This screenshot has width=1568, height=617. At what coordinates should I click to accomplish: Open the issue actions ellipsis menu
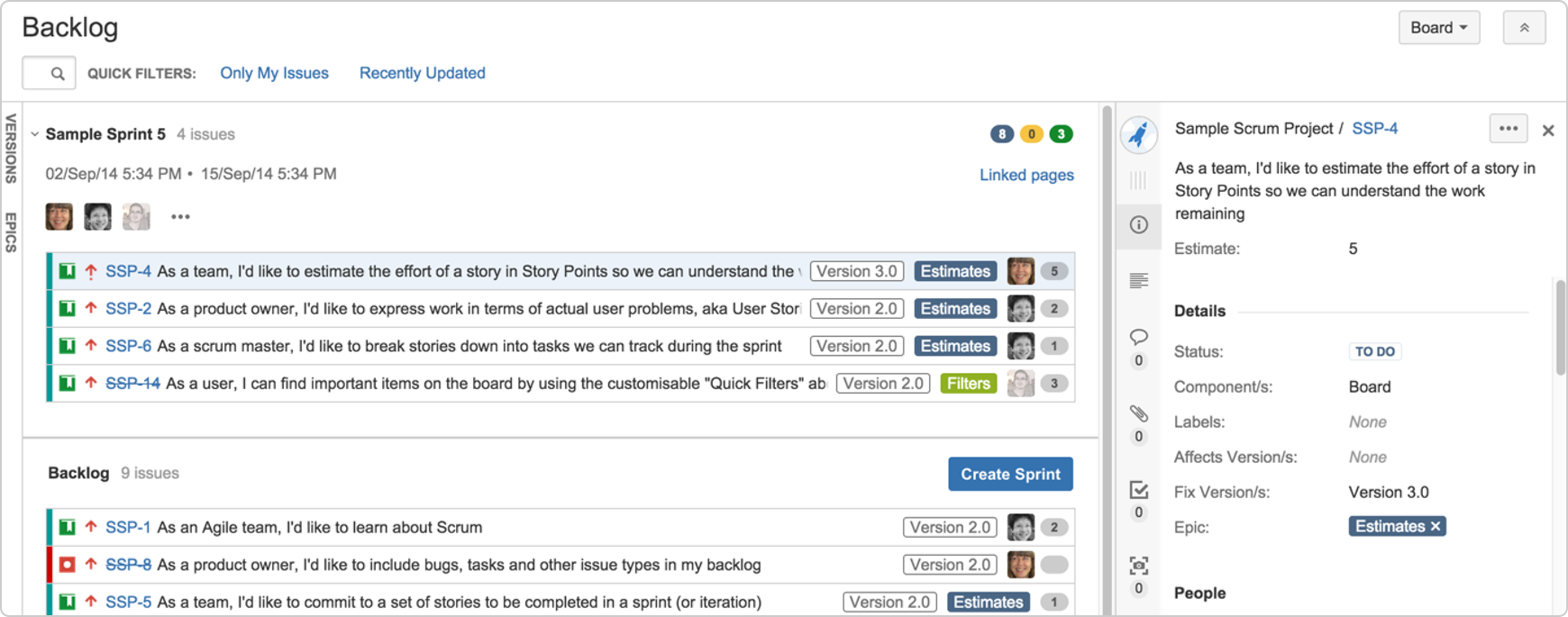pyautogui.click(x=1508, y=129)
